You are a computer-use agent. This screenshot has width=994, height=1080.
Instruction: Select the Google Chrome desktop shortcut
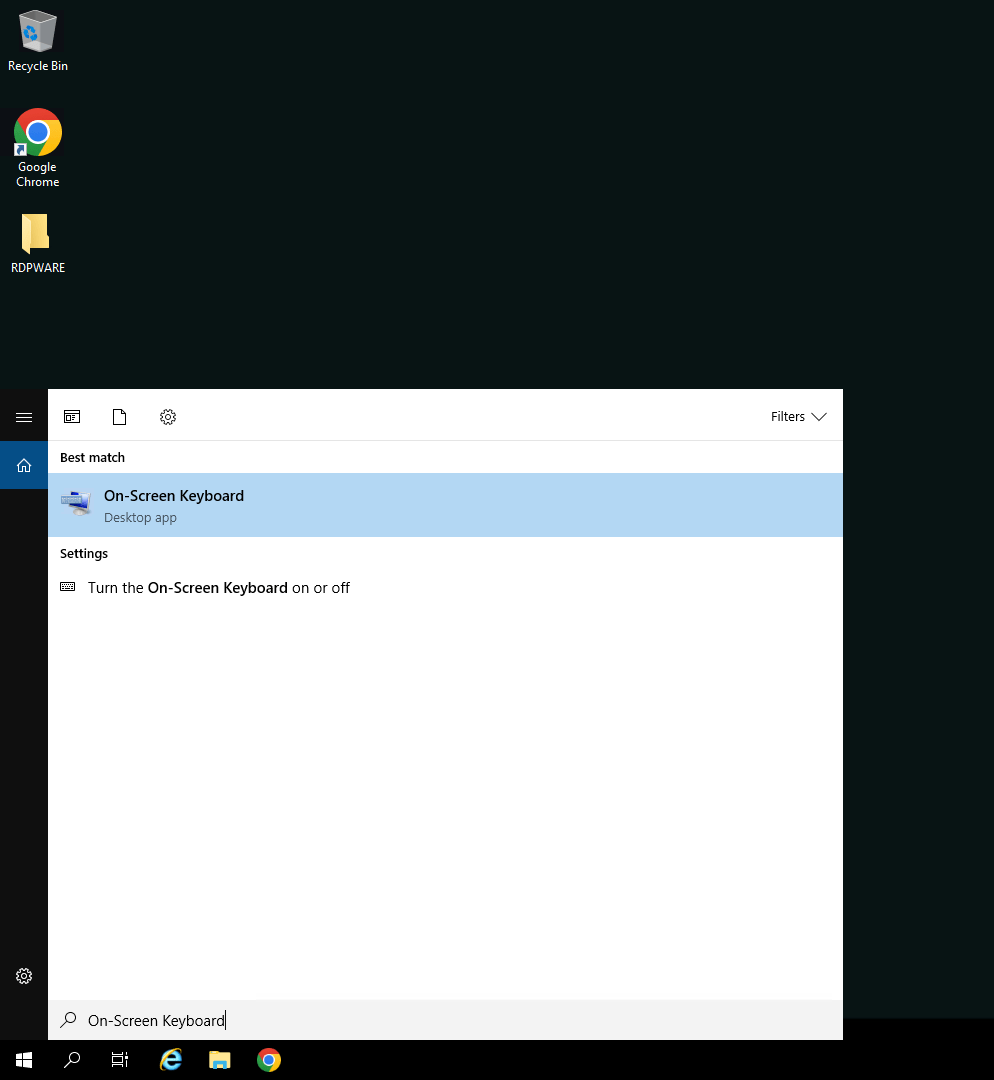(x=38, y=147)
